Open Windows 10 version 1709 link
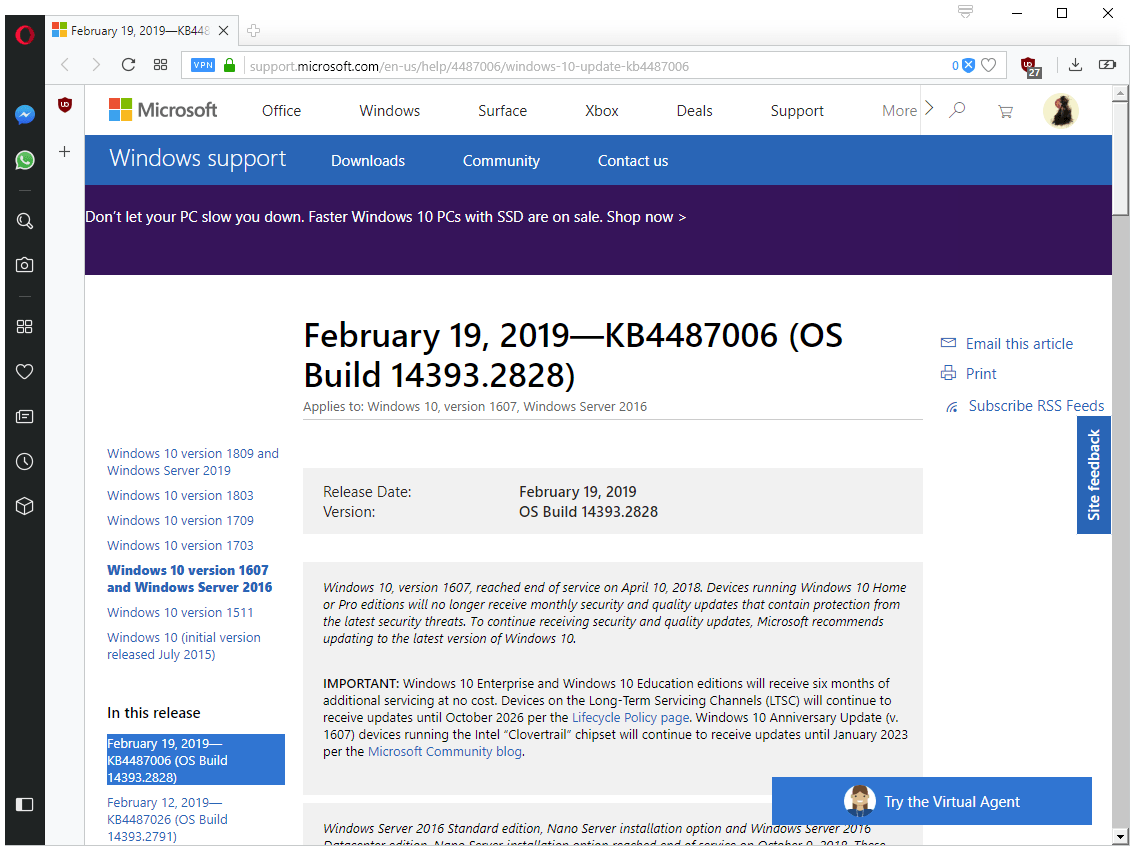The width and height of the screenshot is (1135, 852). [180, 520]
